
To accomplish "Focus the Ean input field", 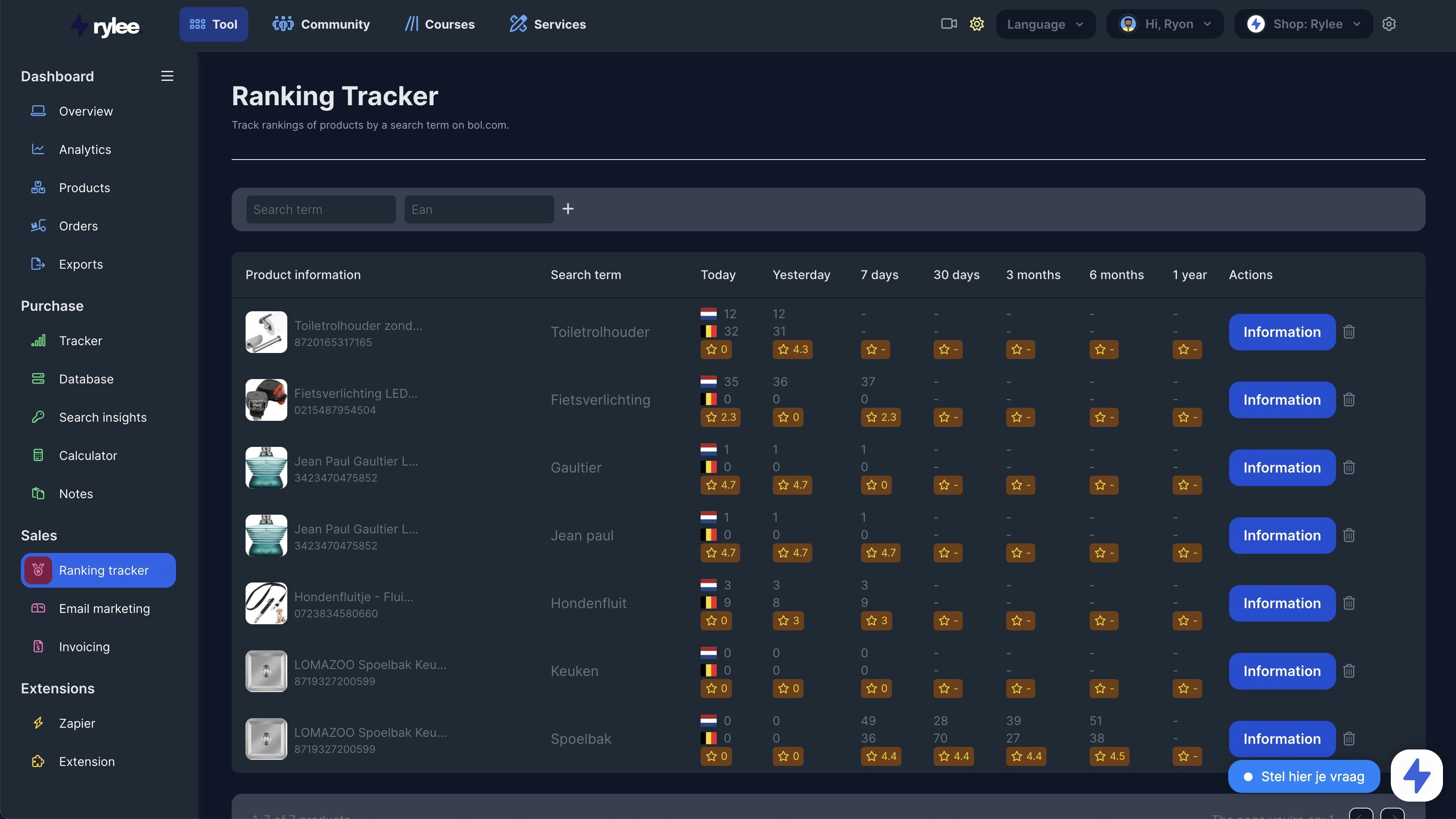I will (x=479, y=210).
